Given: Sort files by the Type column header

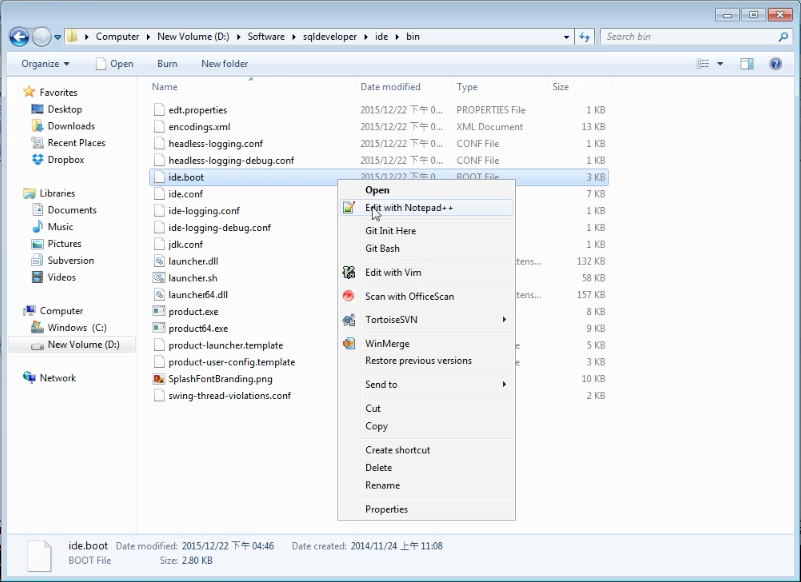Looking at the screenshot, I should click(x=500, y=87).
